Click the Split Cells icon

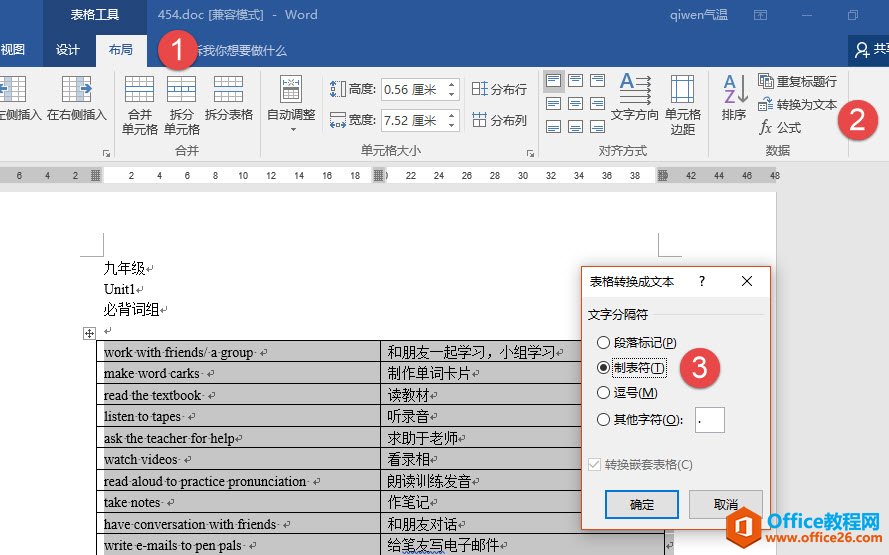coord(181,104)
